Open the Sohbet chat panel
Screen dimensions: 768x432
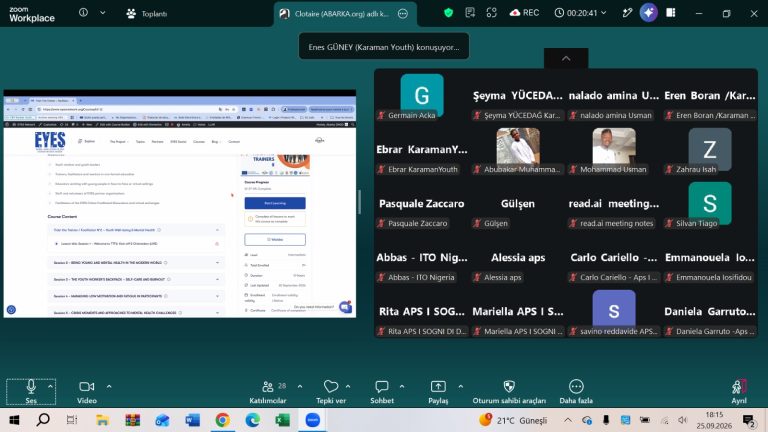382,392
